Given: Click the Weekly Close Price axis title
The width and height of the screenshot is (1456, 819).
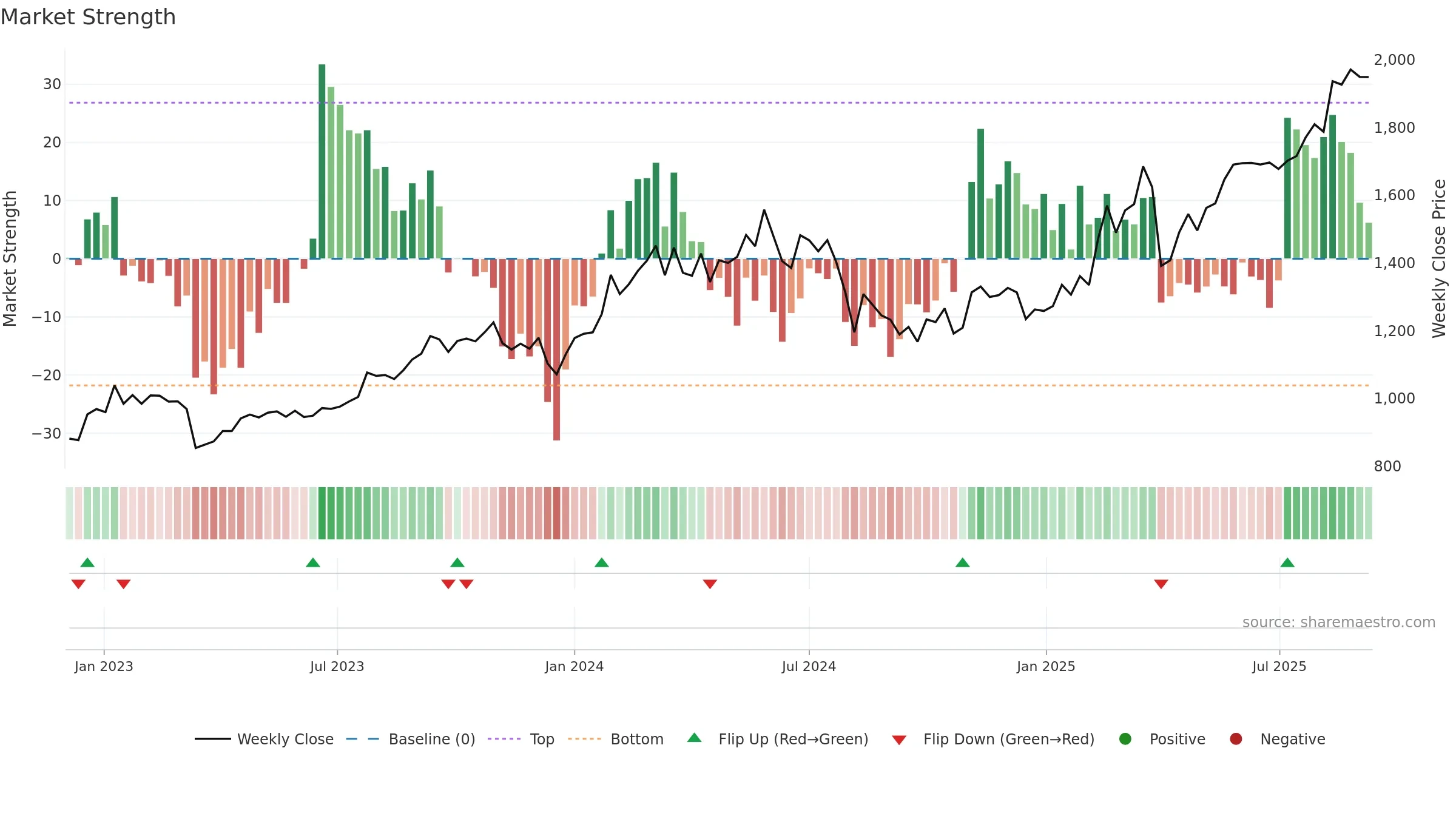Looking at the screenshot, I should pos(1439,258).
